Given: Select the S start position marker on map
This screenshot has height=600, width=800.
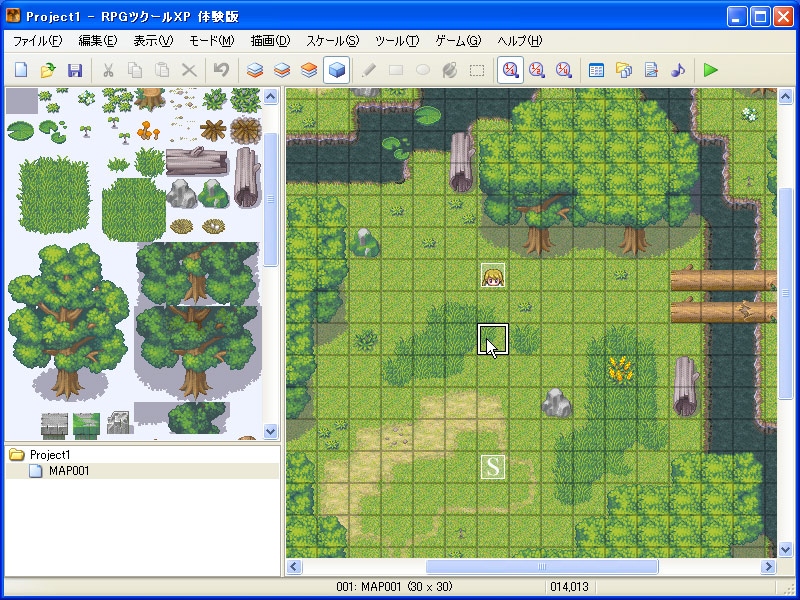Looking at the screenshot, I should click(493, 467).
